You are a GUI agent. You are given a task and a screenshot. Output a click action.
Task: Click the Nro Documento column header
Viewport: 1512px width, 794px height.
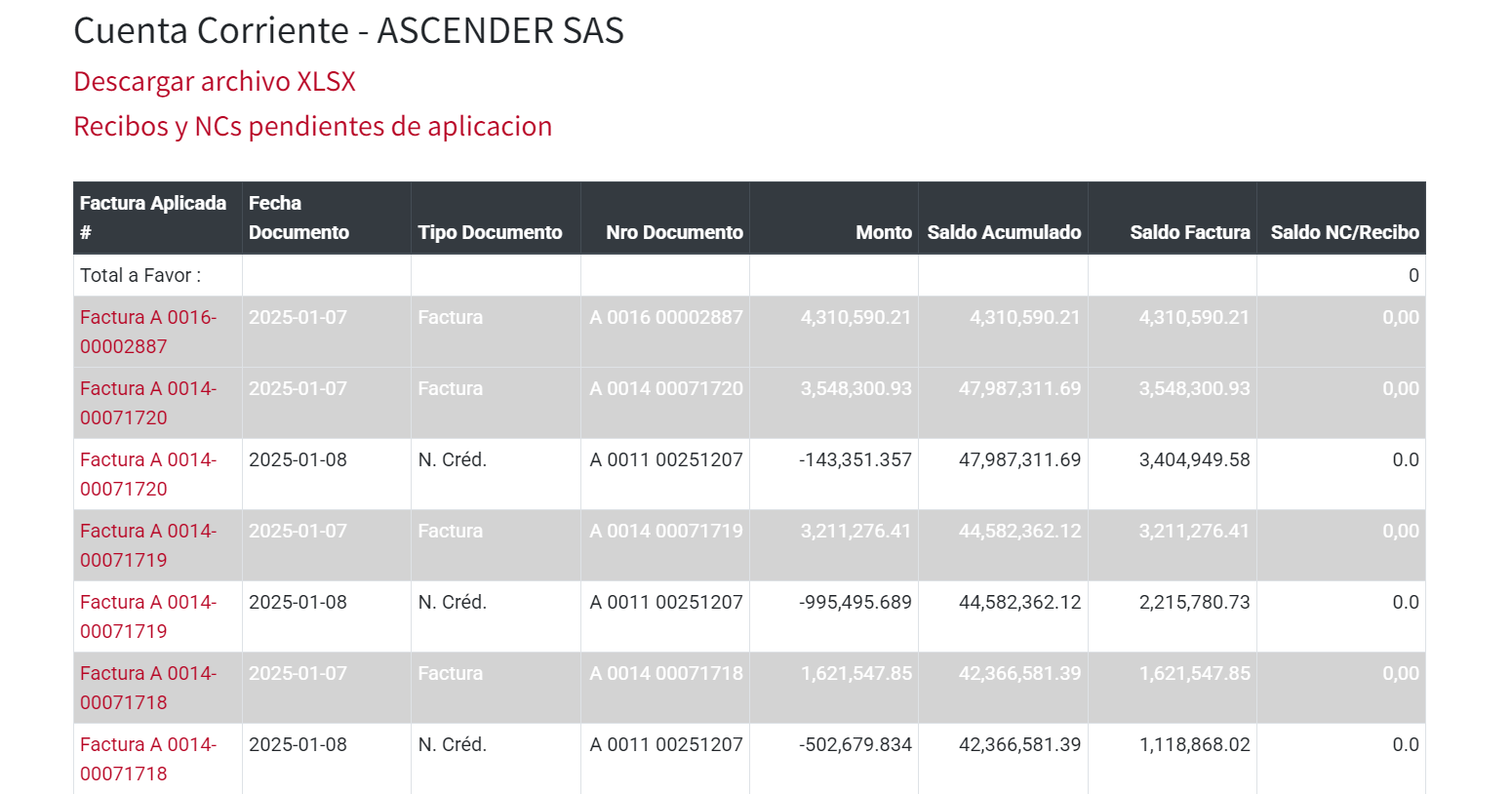pos(674,232)
